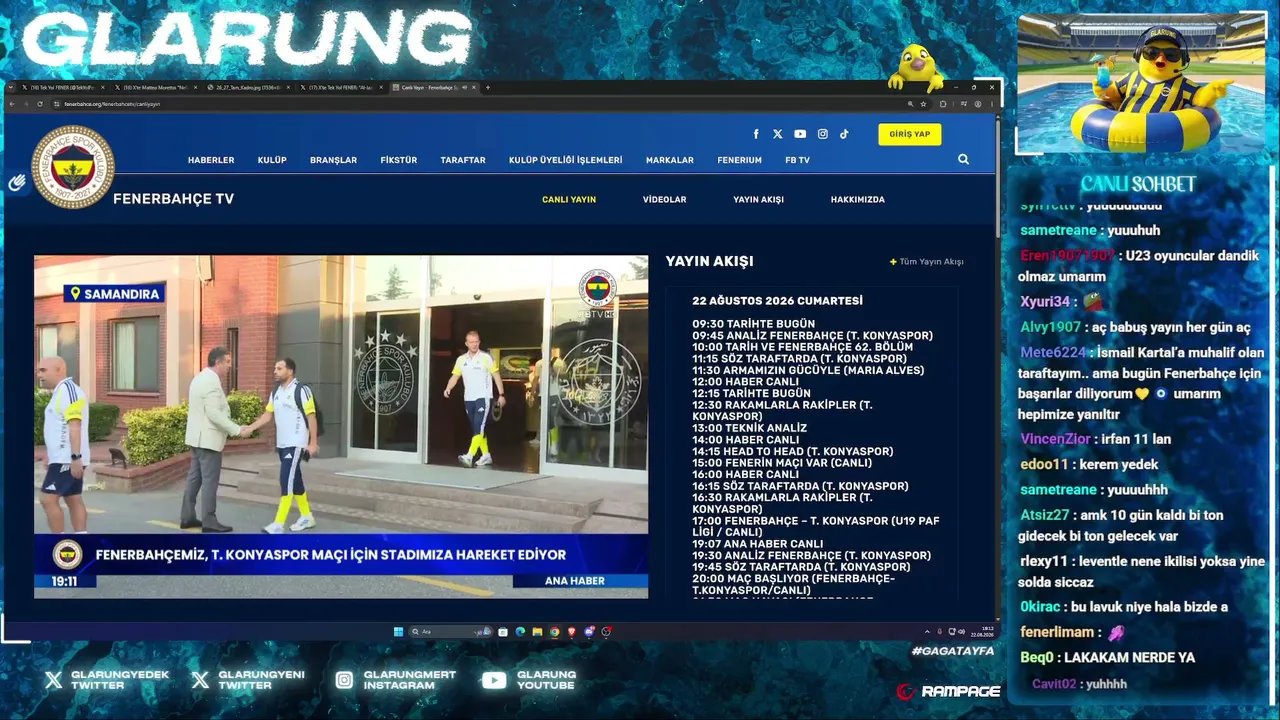
Task: Open KULÜP ÜYELİĞİ İŞLEMLERİ menu
Action: pyautogui.click(x=565, y=160)
